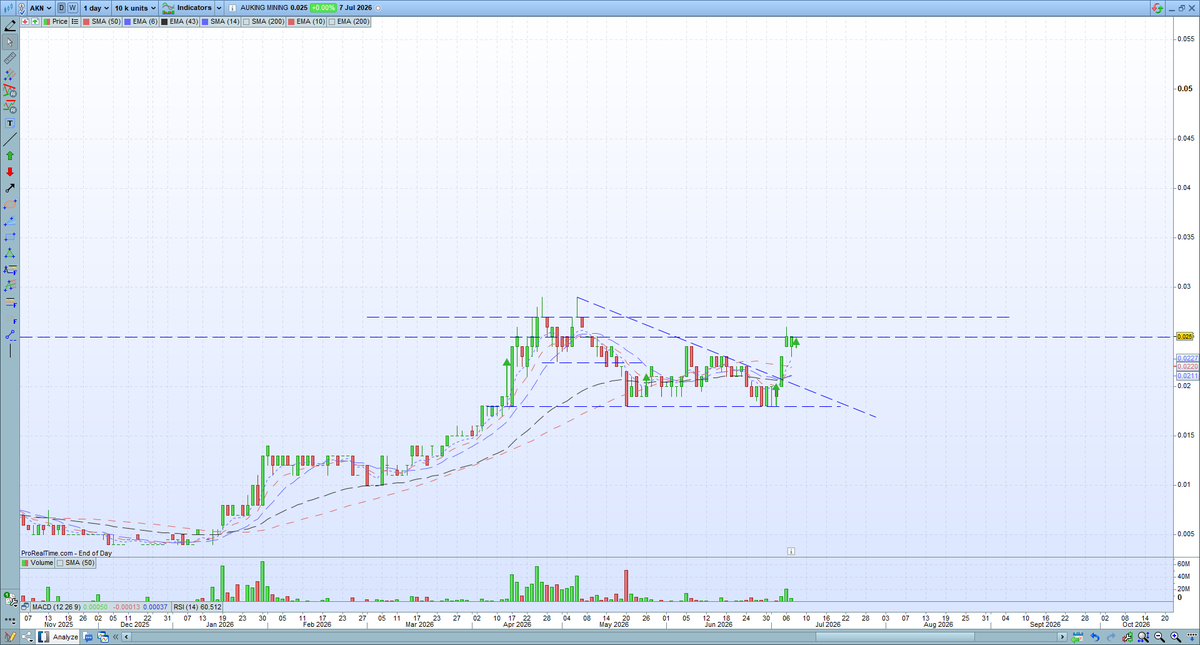Select the Fibonacci retracement tool
This screenshot has height=645, width=1200.
pos(10,302)
